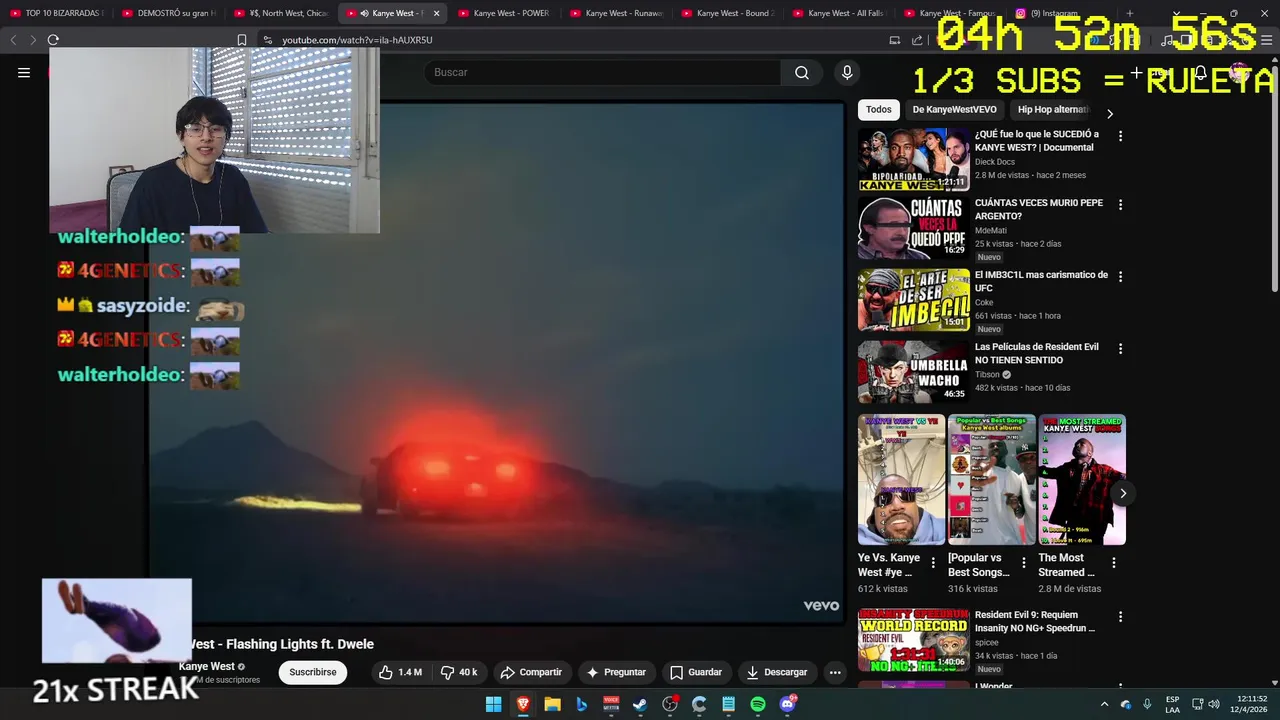Click the search magnifier button
Image resolution: width=1280 pixels, height=720 pixels.
coord(802,72)
